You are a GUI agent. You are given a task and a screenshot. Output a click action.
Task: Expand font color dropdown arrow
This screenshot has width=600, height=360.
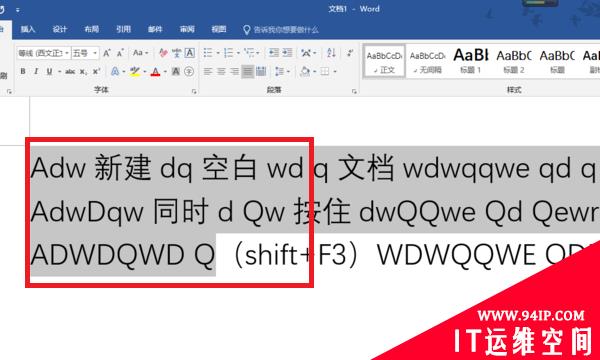[165, 72]
